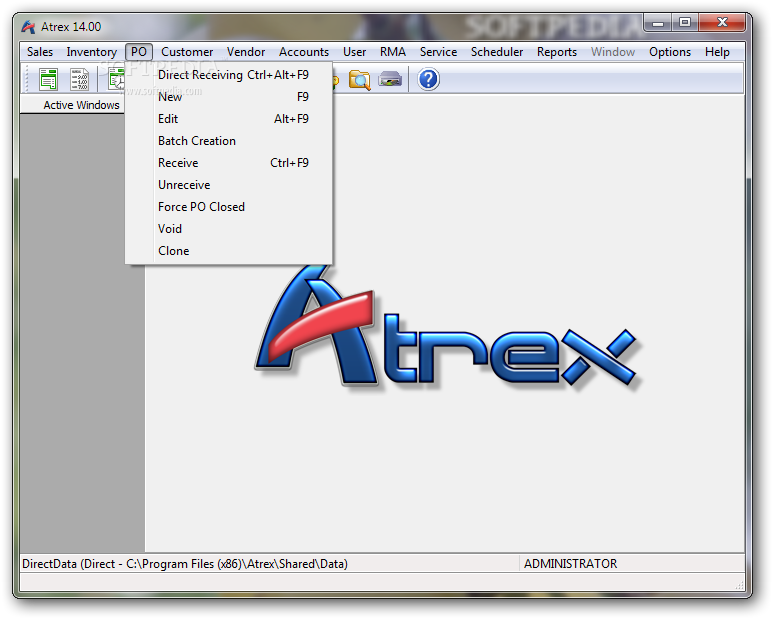Open the Reports menu
773x619 pixels.
click(557, 52)
